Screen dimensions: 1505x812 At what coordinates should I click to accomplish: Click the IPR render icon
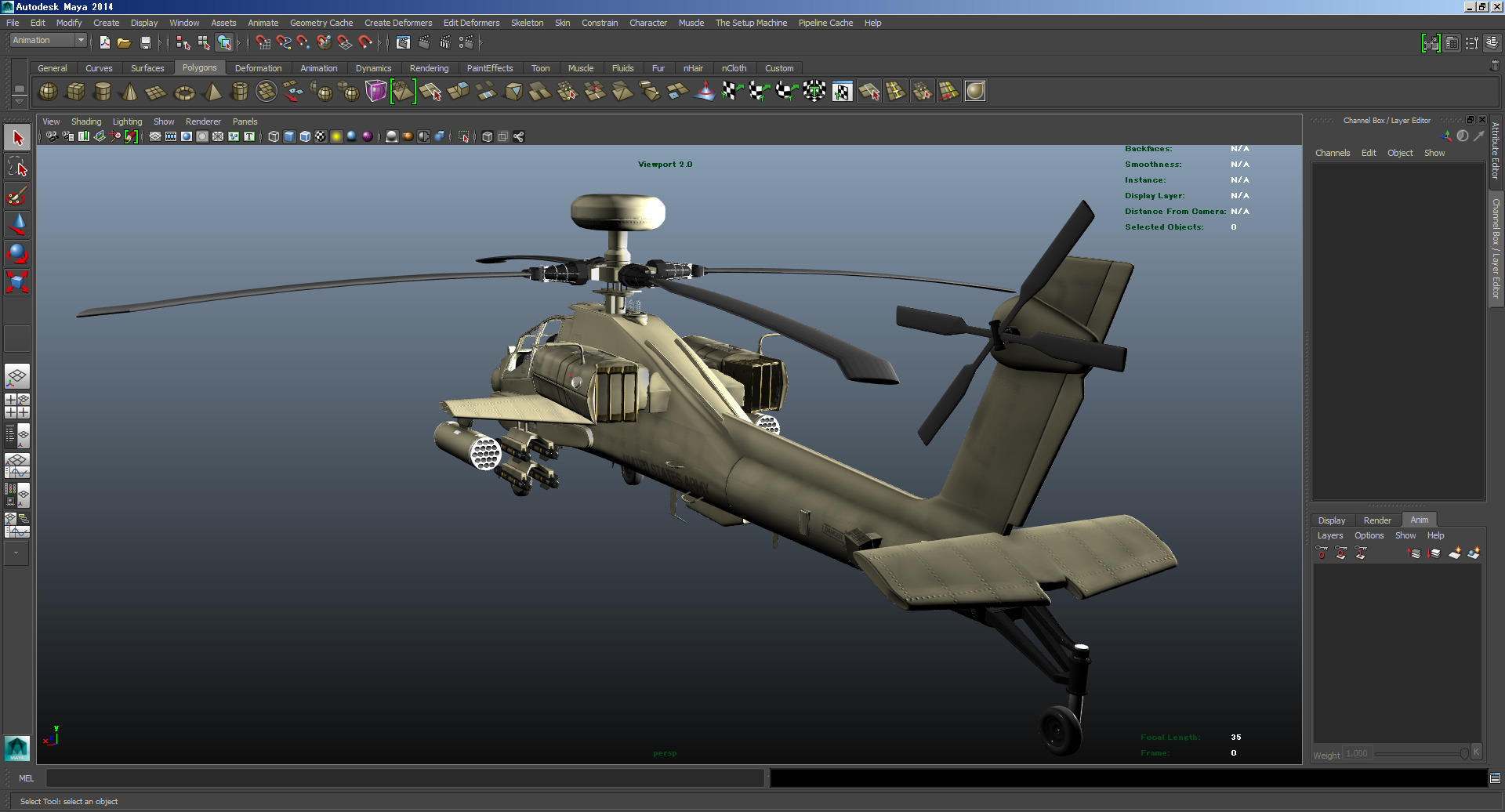tap(445, 42)
